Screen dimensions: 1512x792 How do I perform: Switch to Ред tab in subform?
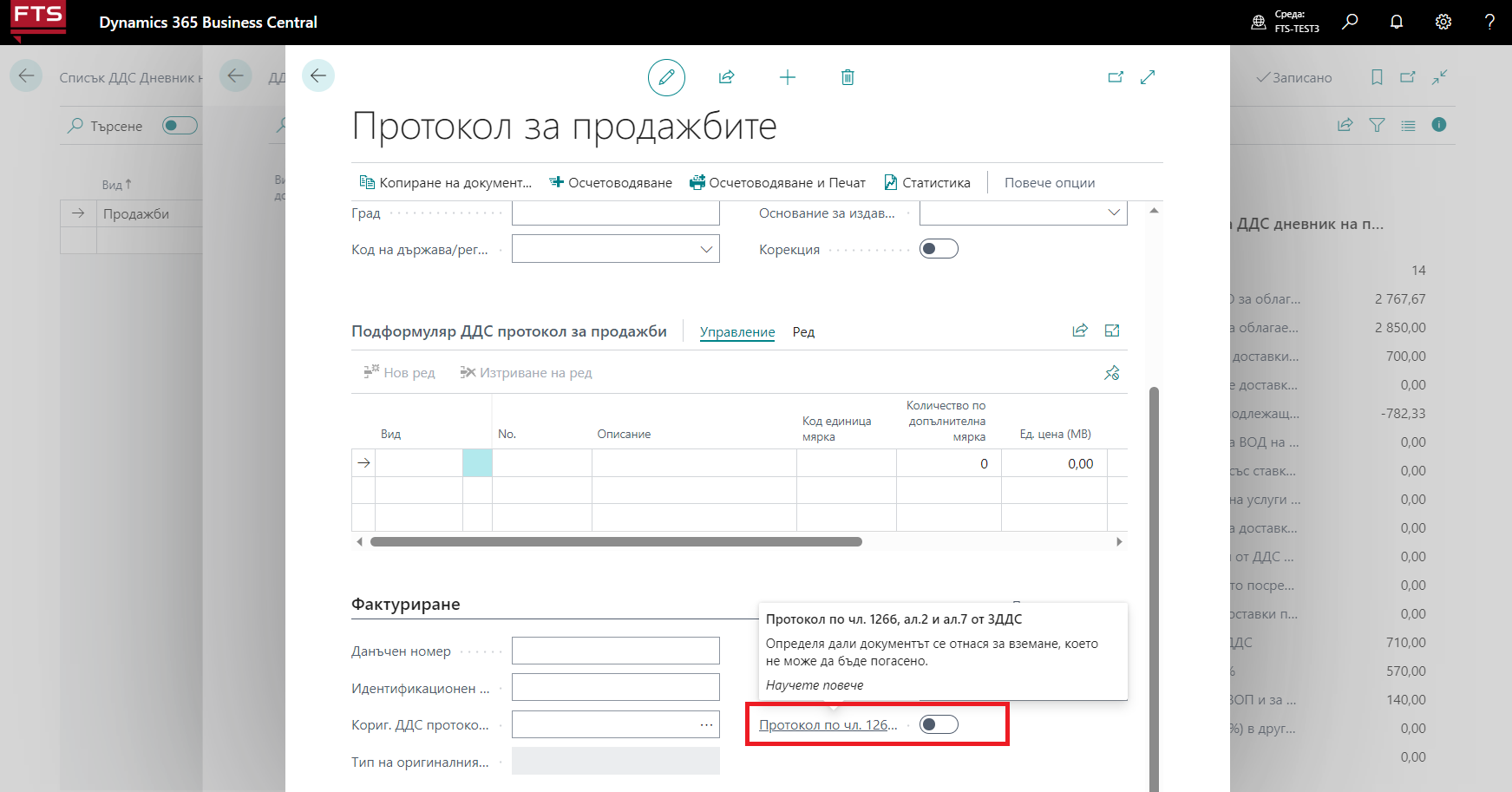pos(803,331)
